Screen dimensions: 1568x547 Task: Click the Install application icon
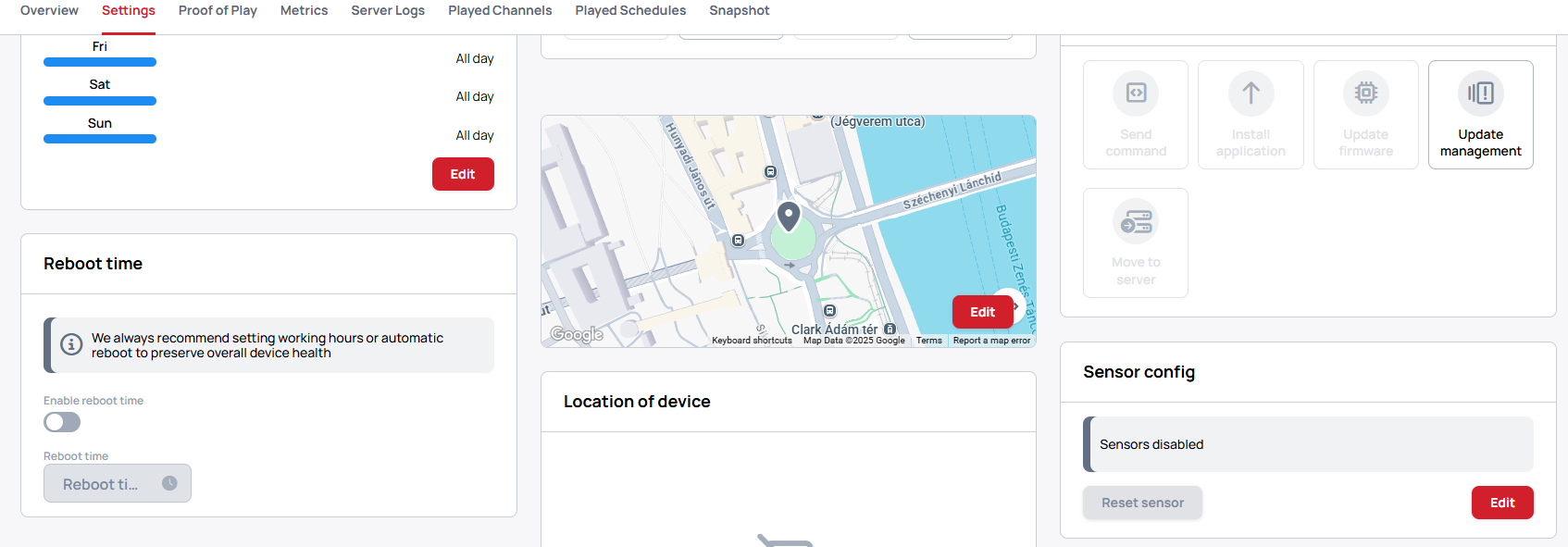1251,93
